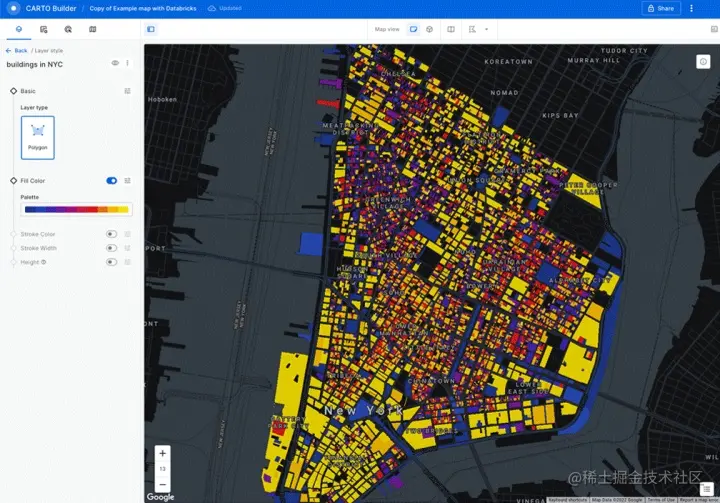Expand the Basic section diamond marker
The image size is (720, 503).
point(14,91)
